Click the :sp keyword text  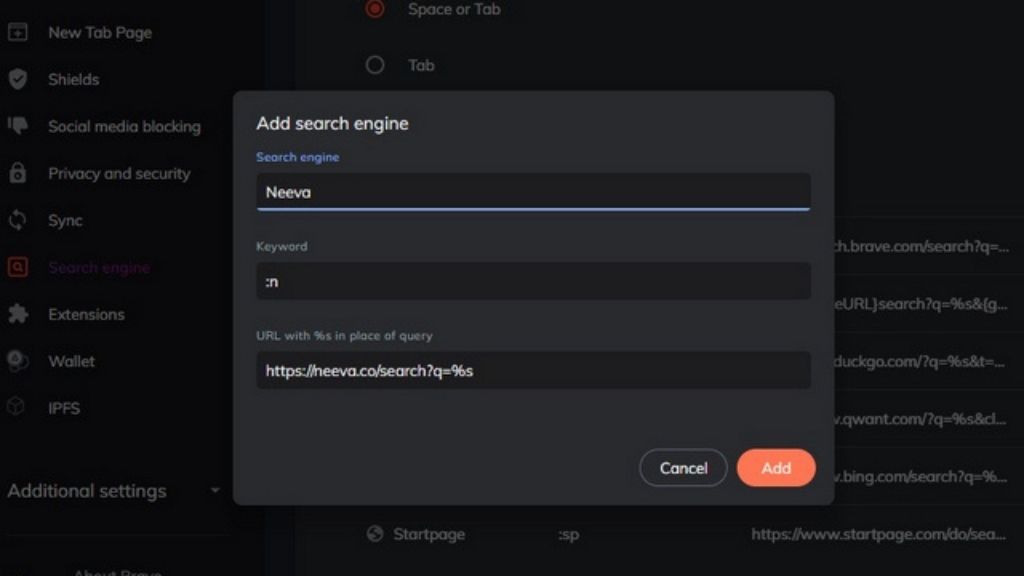(569, 535)
